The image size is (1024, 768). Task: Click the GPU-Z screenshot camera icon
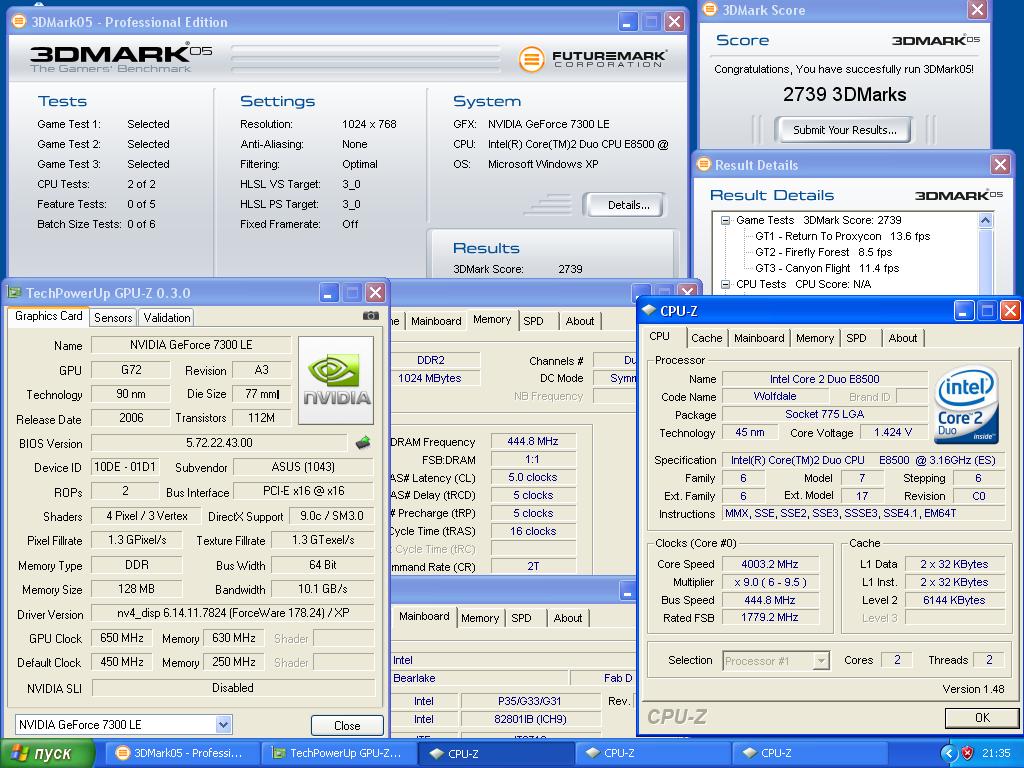(x=370, y=316)
